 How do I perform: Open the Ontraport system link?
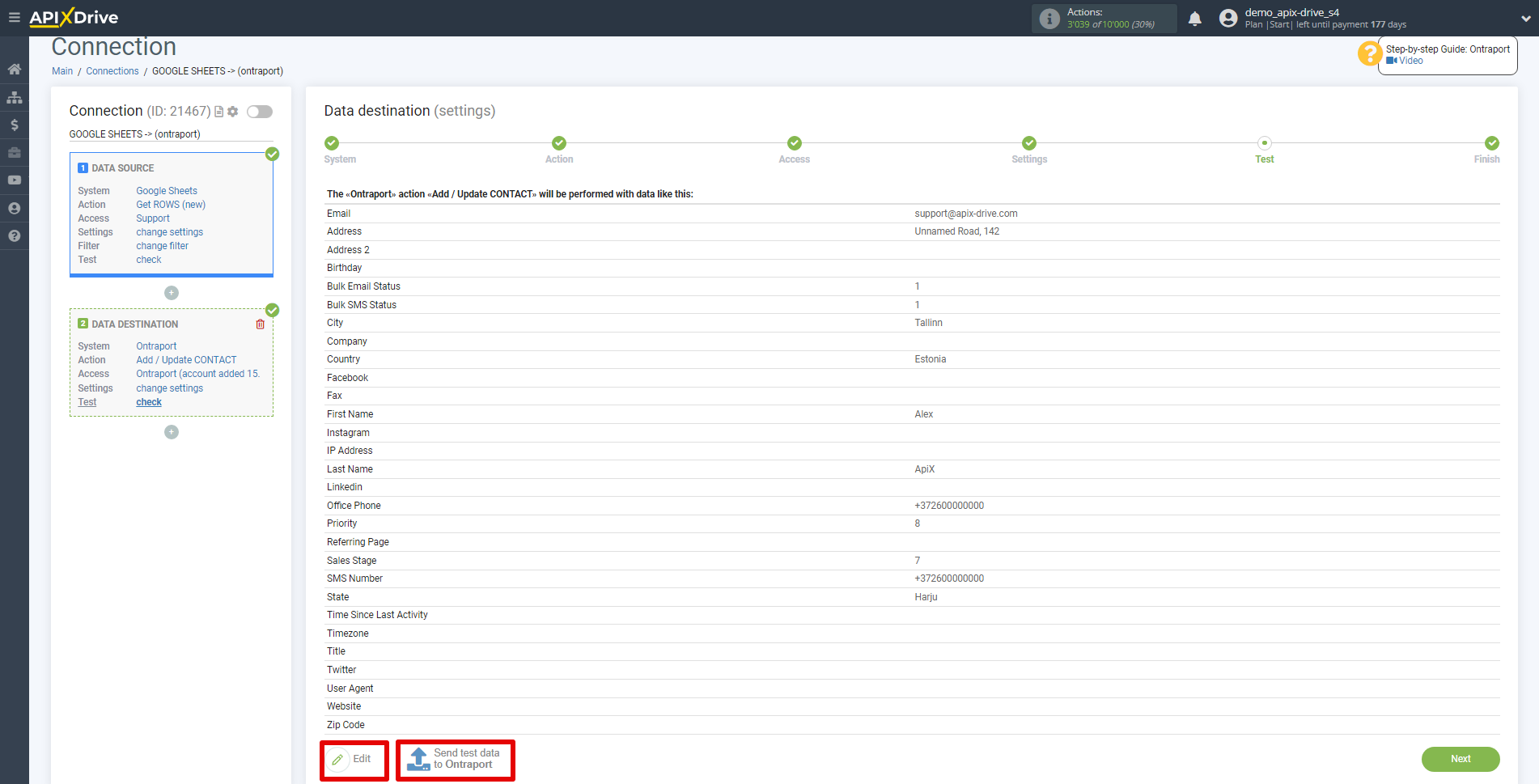(156, 346)
